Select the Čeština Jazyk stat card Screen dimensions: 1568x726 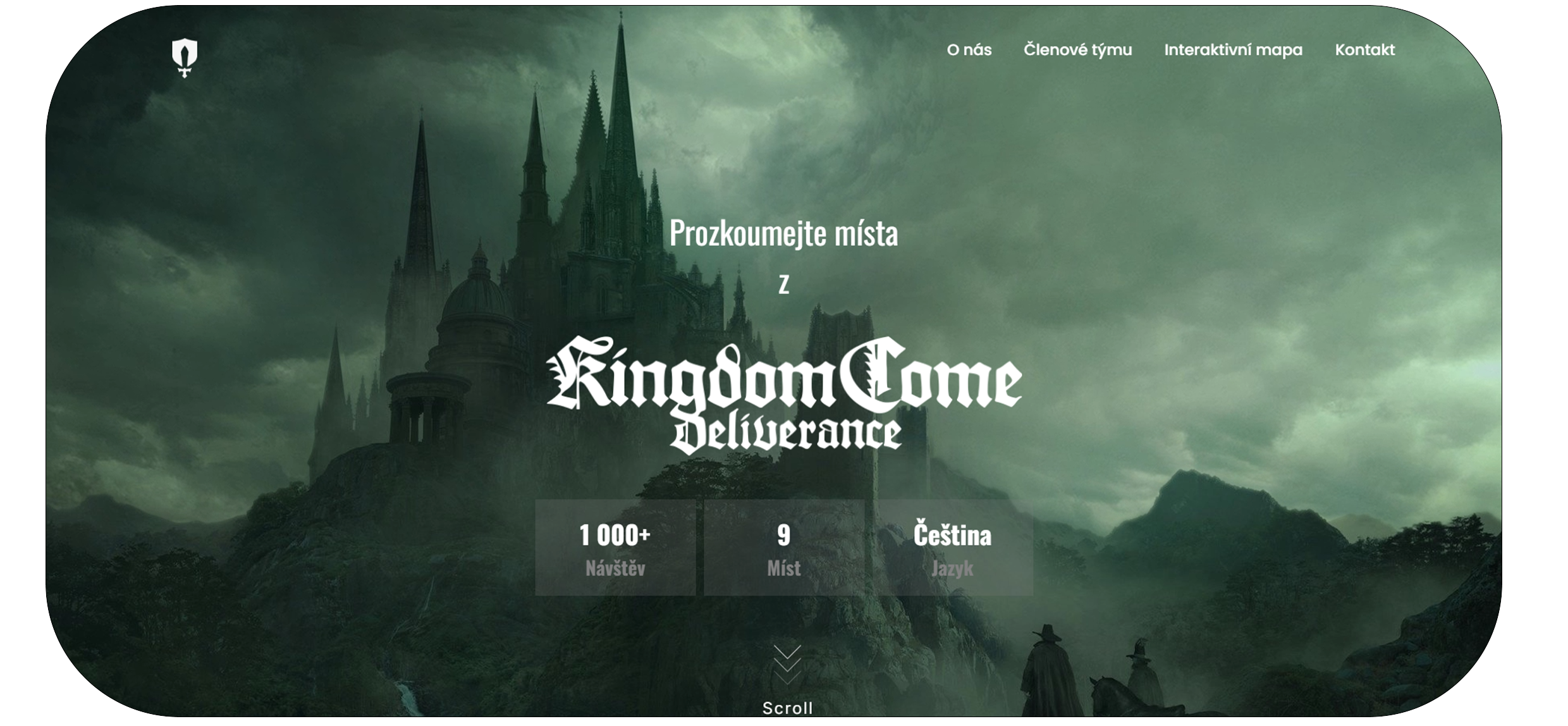[952, 548]
